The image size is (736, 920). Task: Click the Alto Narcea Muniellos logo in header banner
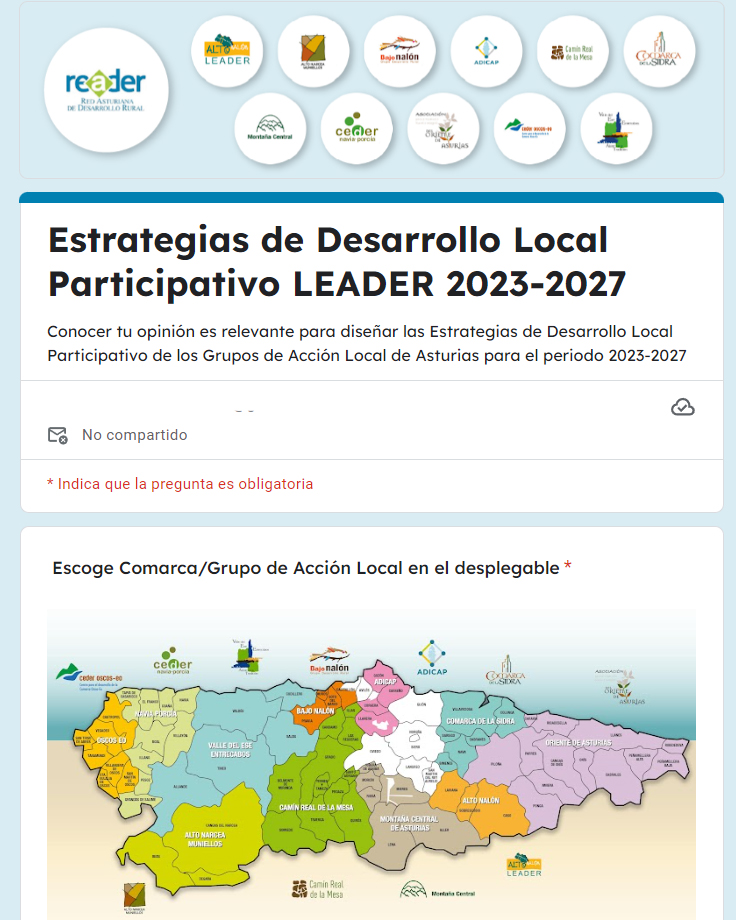313,52
